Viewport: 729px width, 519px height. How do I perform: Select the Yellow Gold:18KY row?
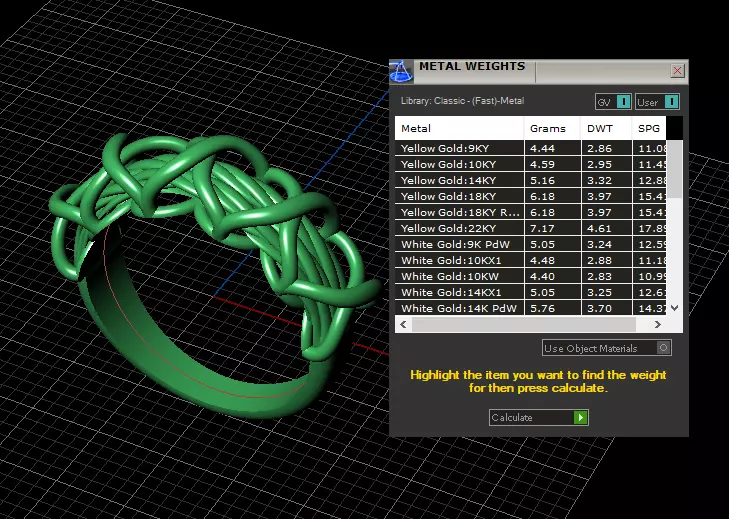pos(530,196)
